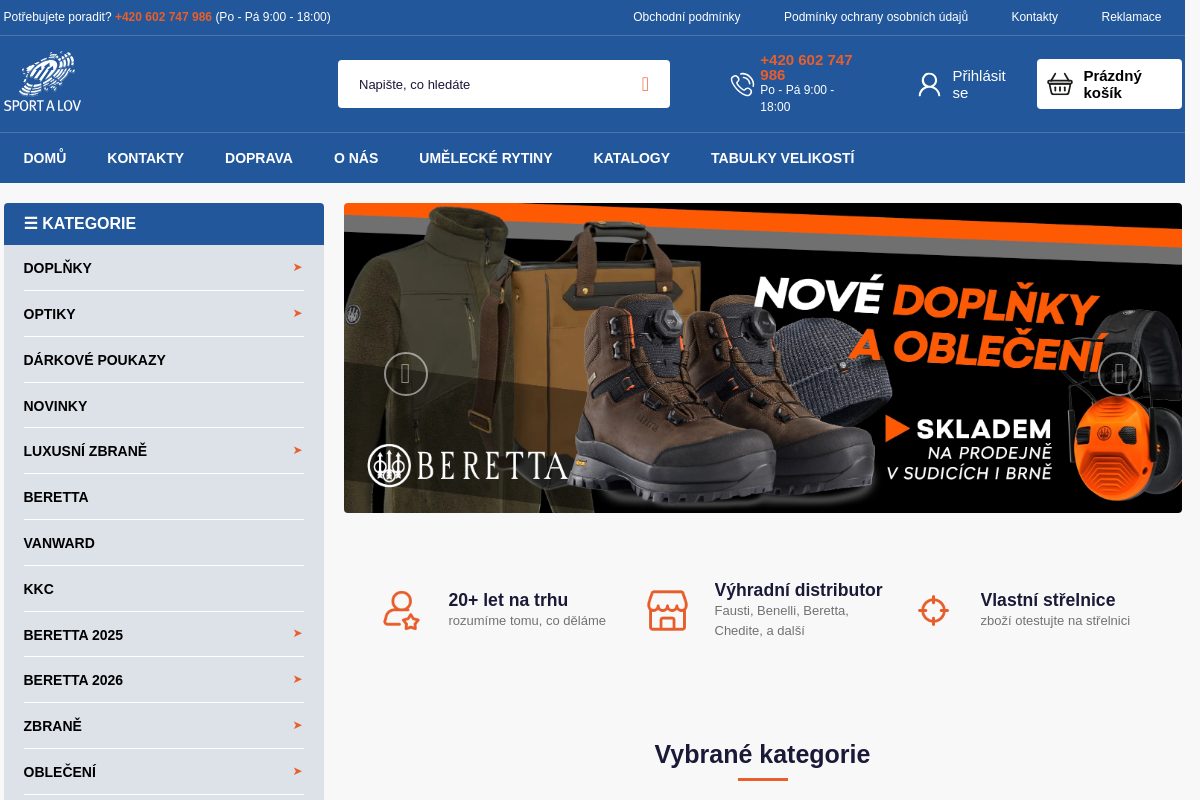Click the user account icon
Viewport: 1200px width, 800px height.
point(929,84)
